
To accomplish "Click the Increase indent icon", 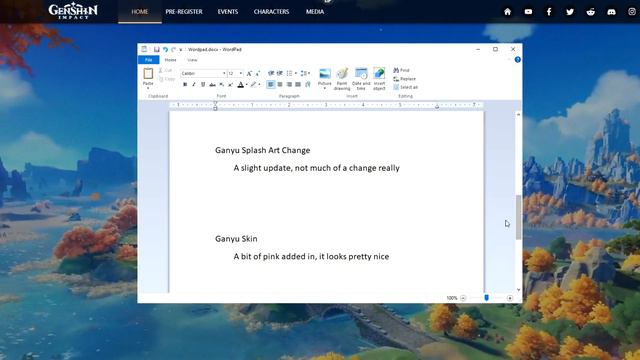I will coord(280,73).
